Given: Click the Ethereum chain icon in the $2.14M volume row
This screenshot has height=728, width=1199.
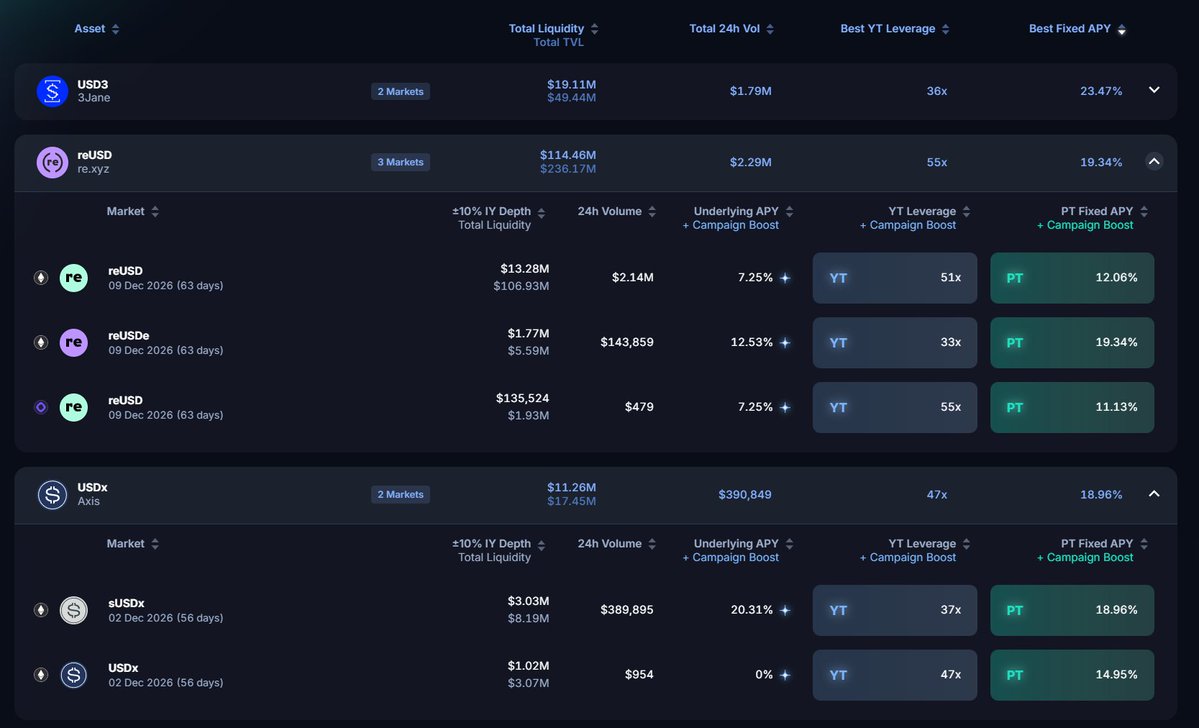Looking at the screenshot, I should [x=41, y=278].
